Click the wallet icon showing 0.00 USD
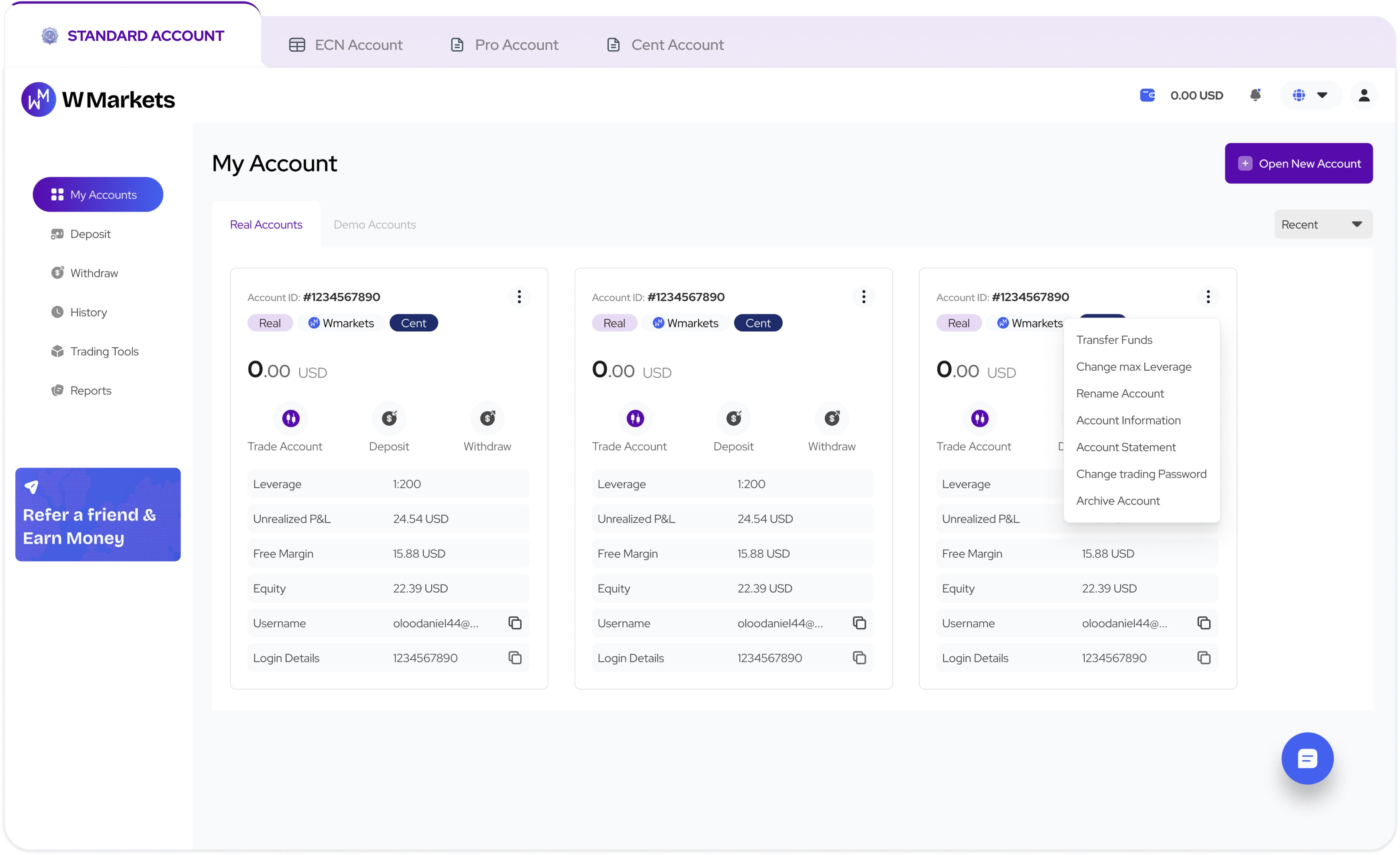This screenshot has height=855, width=1400. pos(1148,95)
